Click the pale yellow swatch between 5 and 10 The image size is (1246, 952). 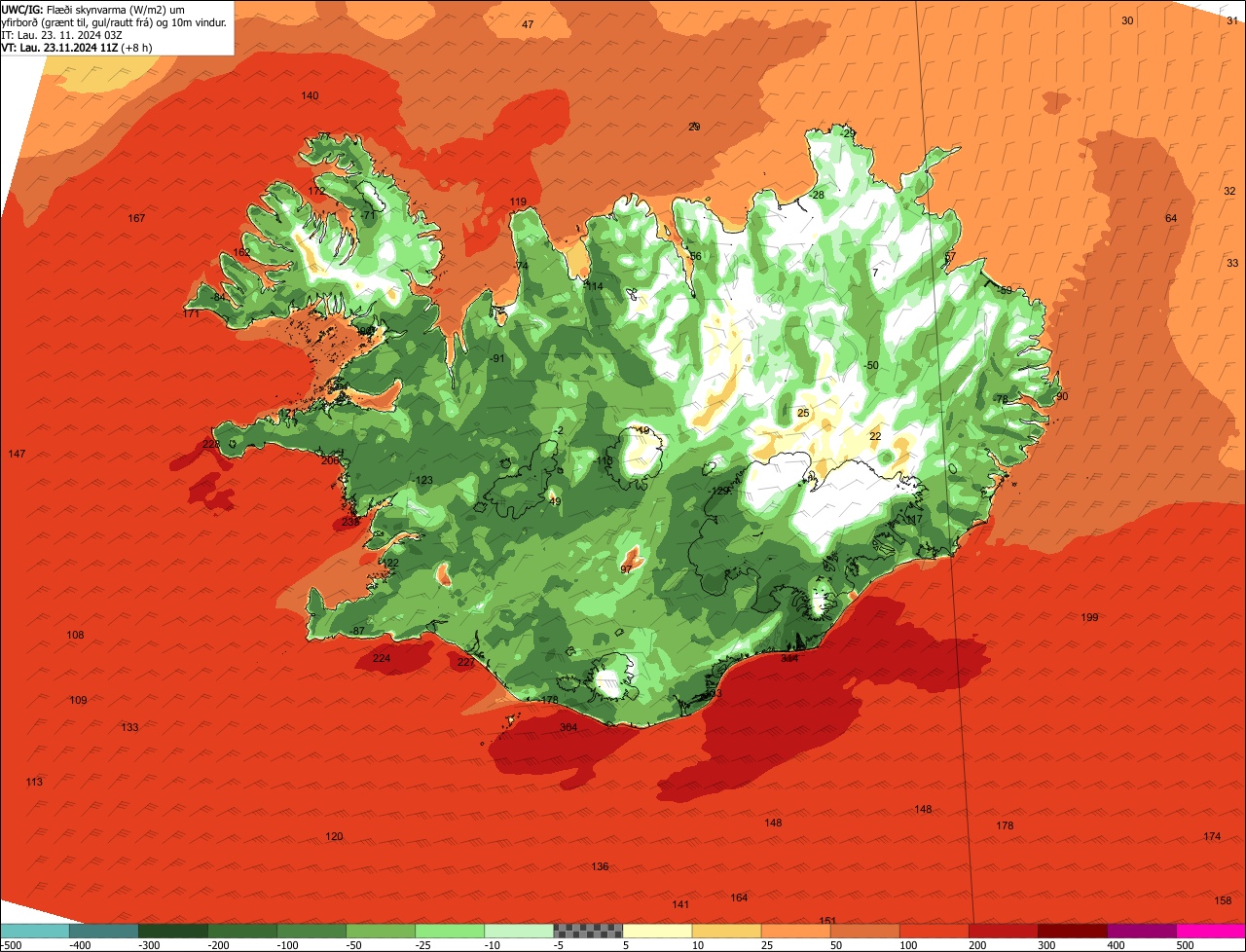point(657,931)
